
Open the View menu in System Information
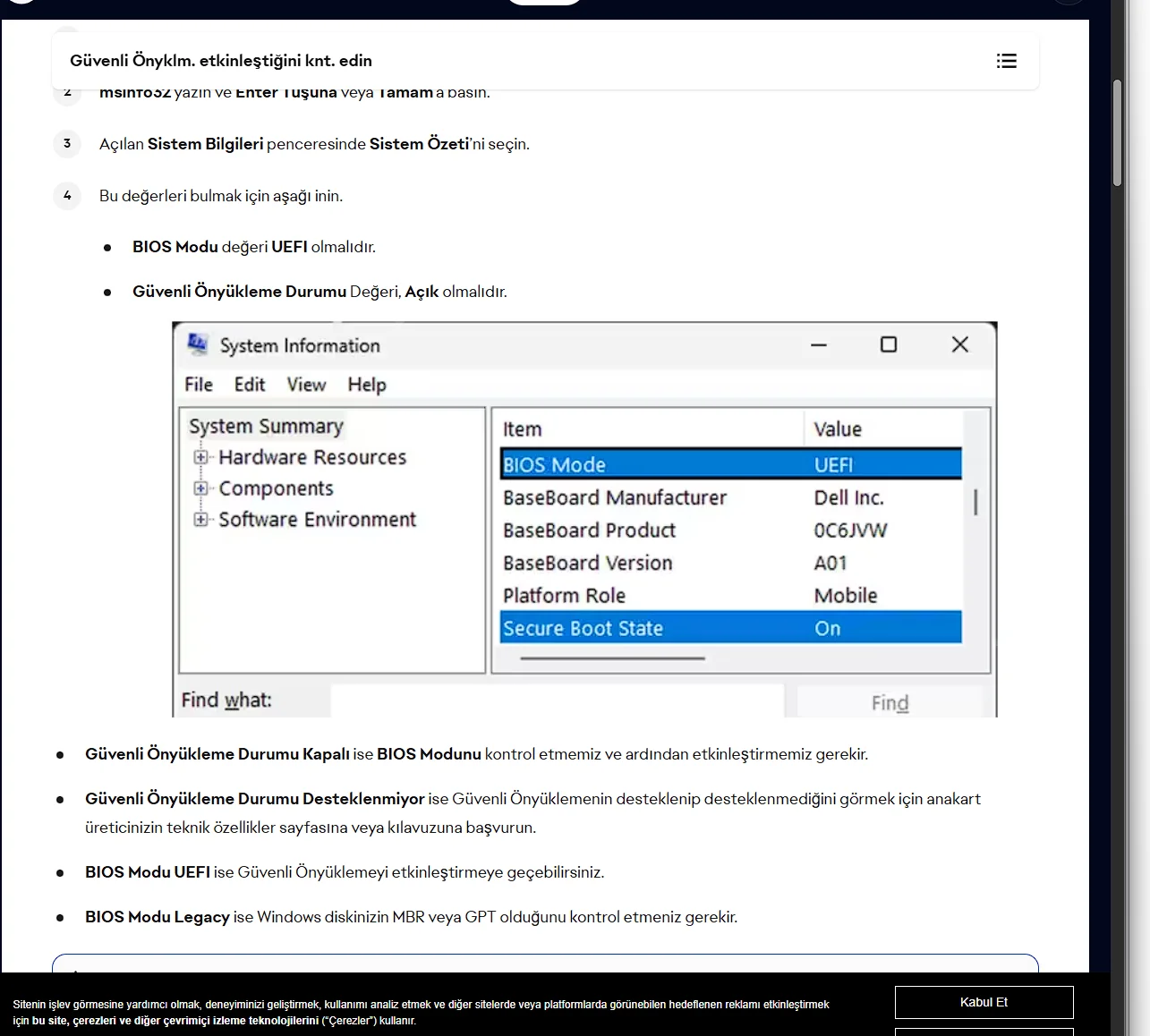pos(306,385)
